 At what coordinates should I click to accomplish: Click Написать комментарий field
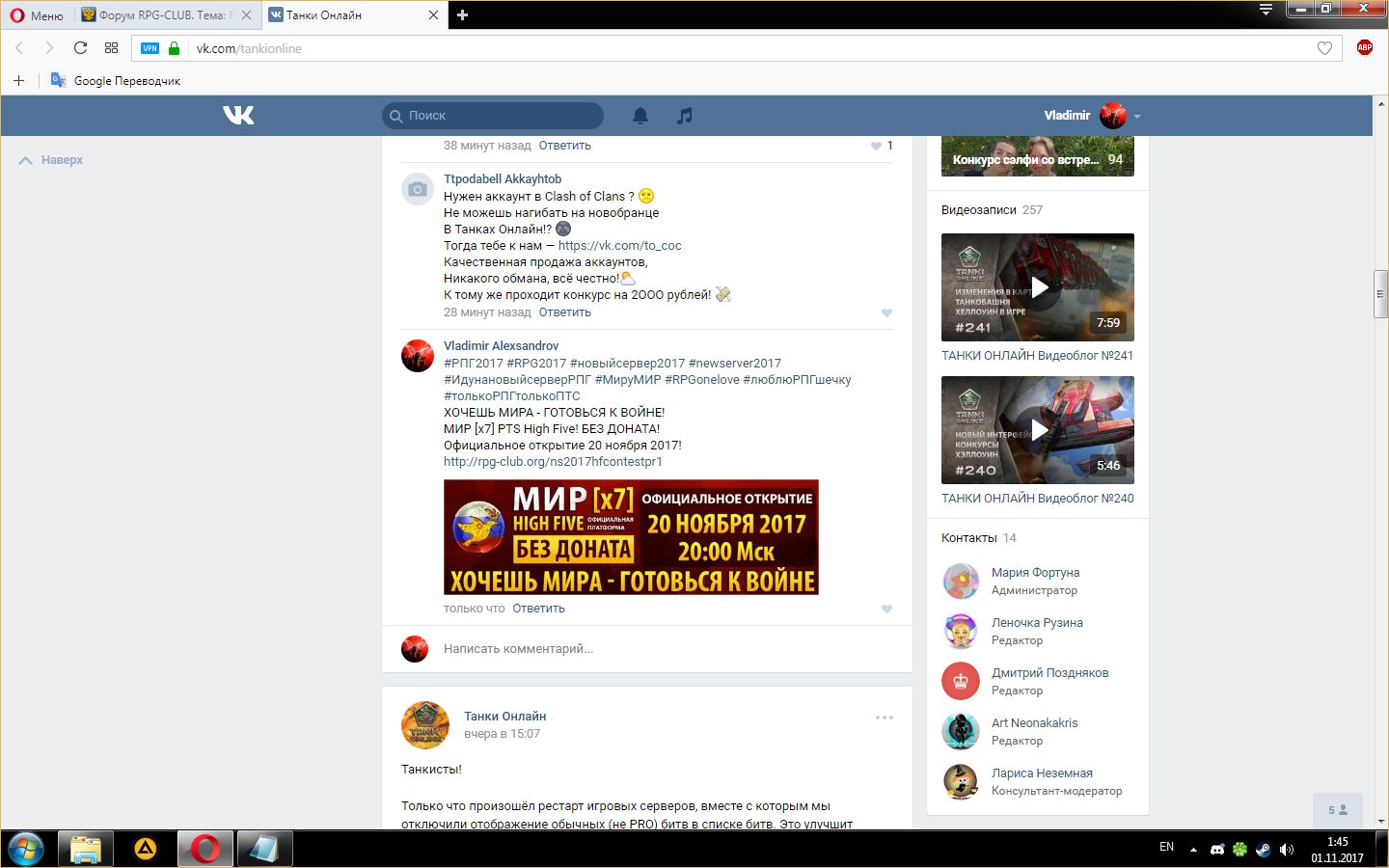(519, 649)
